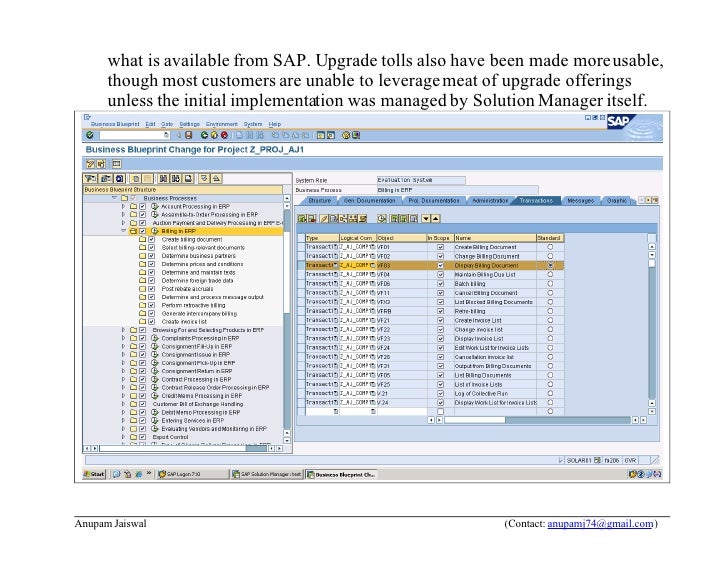
Task: Click the Save disk icon in toolbar
Action: (x=188, y=135)
